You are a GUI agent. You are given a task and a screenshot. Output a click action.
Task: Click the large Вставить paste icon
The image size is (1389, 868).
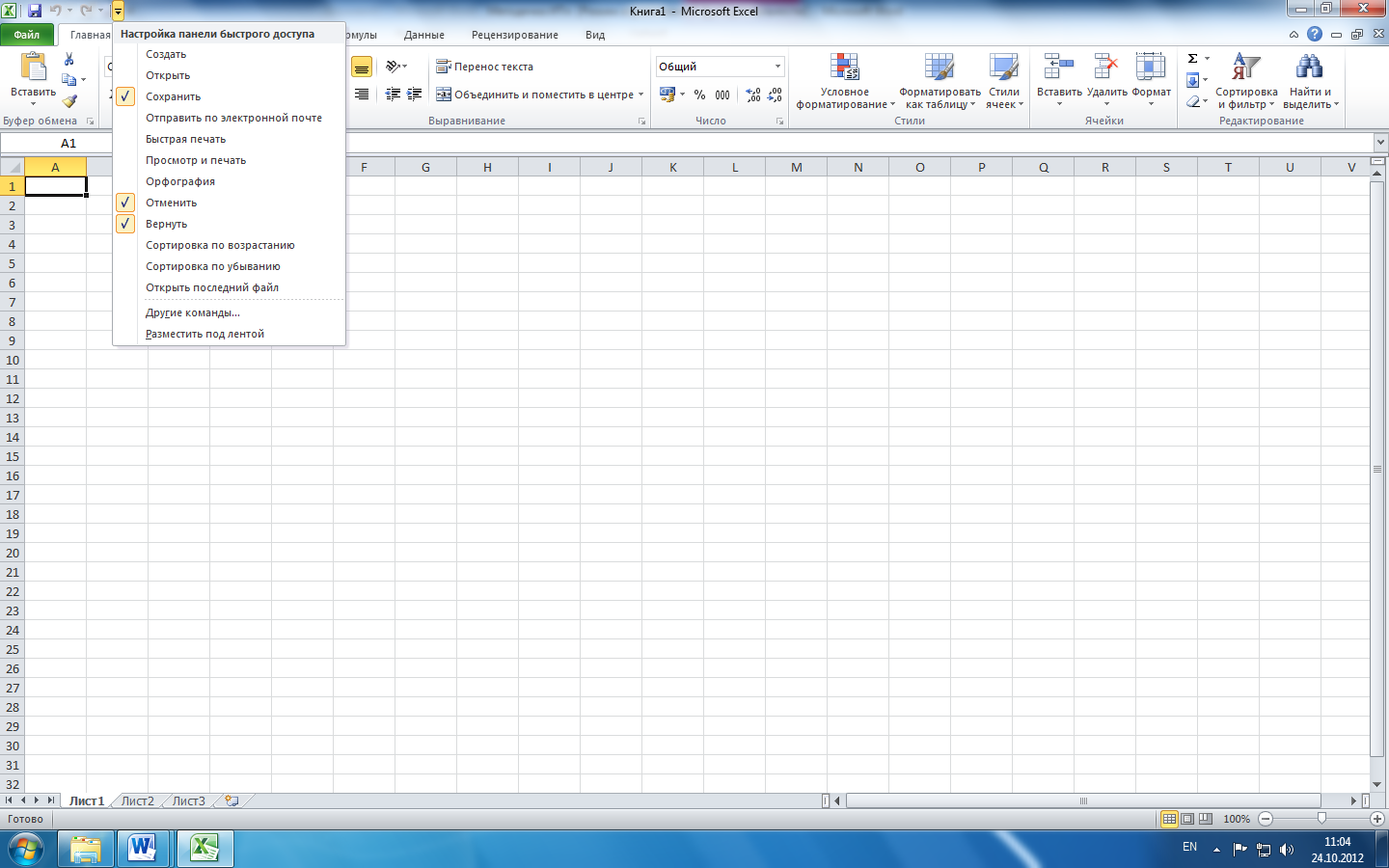(x=34, y=67)
